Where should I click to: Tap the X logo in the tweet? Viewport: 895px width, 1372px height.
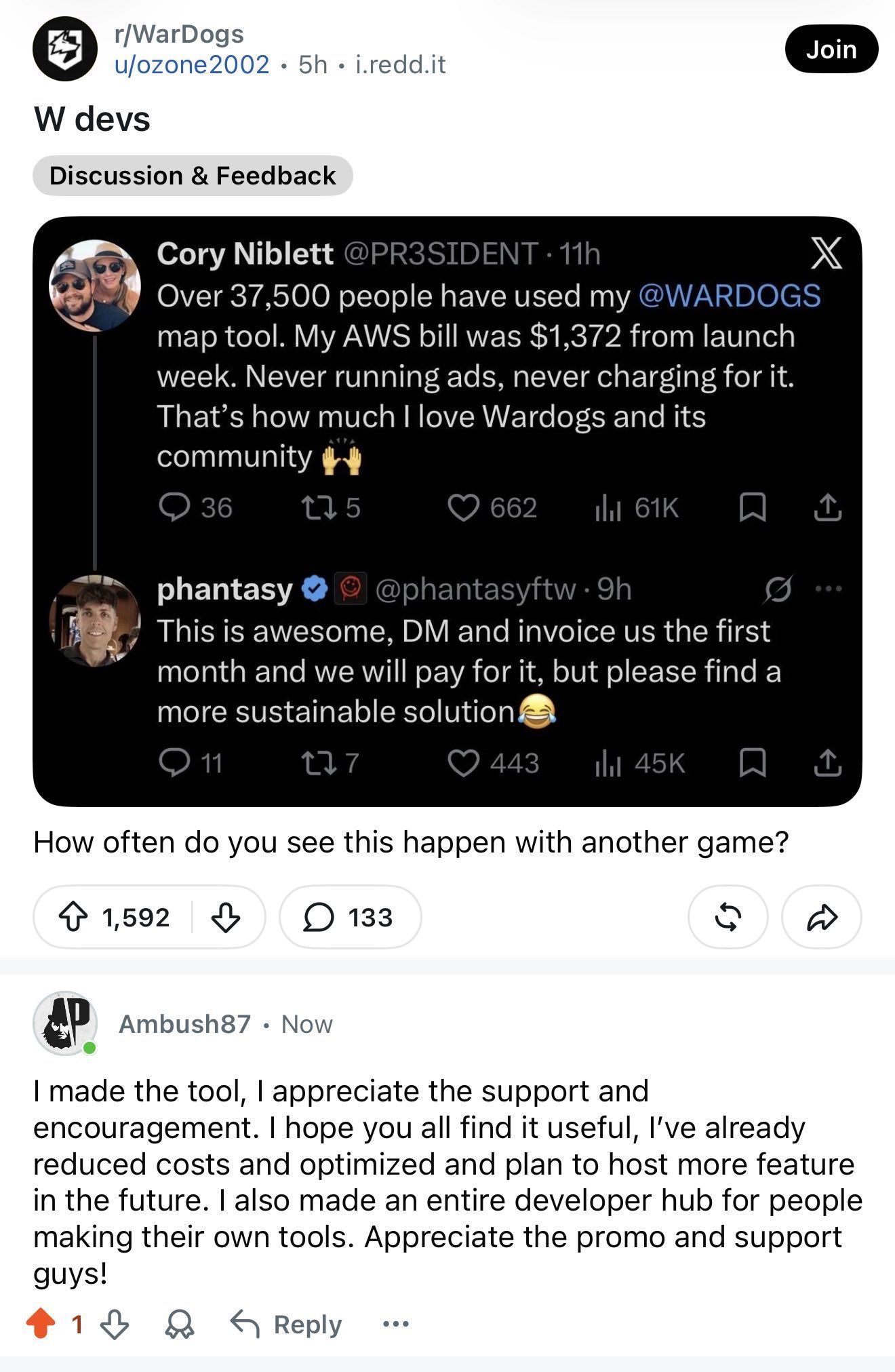(827, 253)
